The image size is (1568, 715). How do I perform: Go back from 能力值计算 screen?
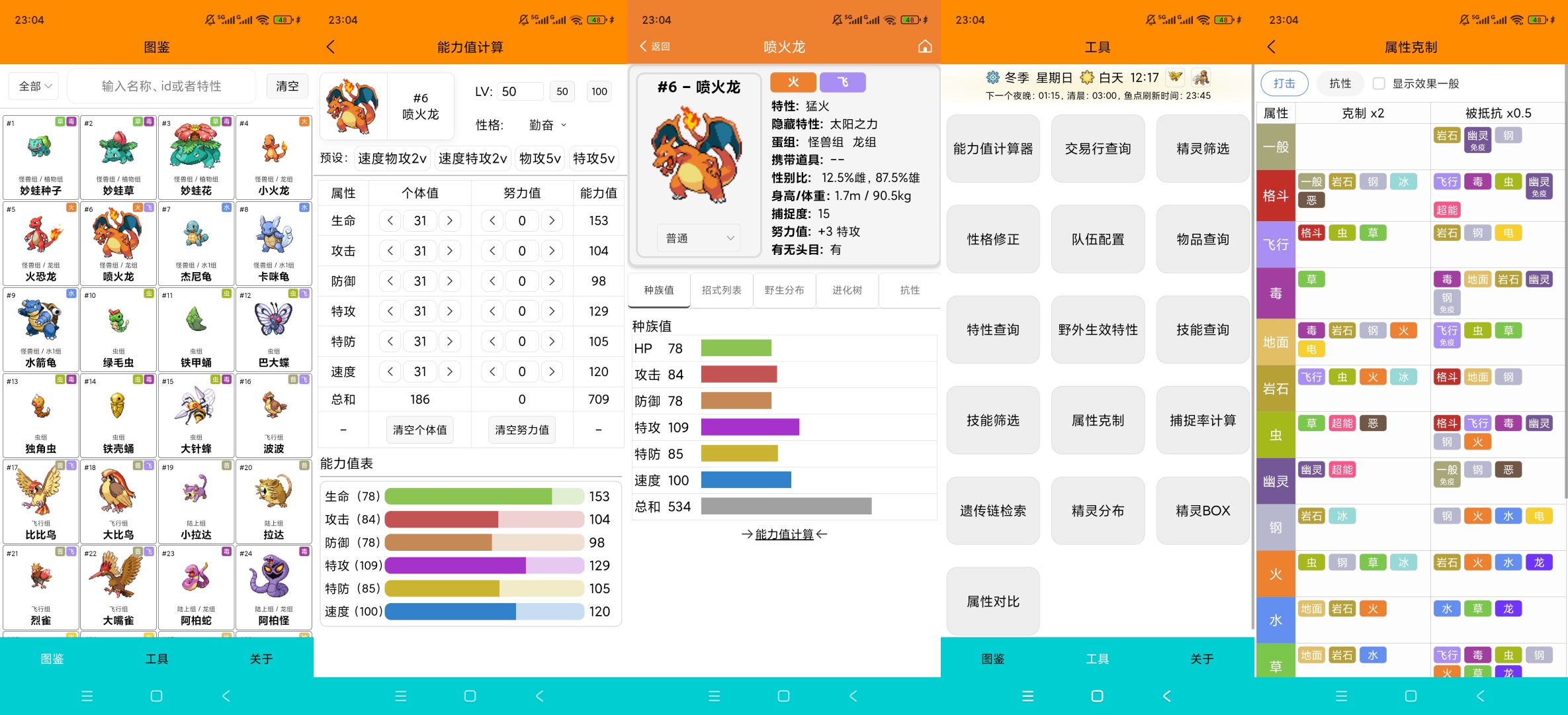click(x=331, y=46)
